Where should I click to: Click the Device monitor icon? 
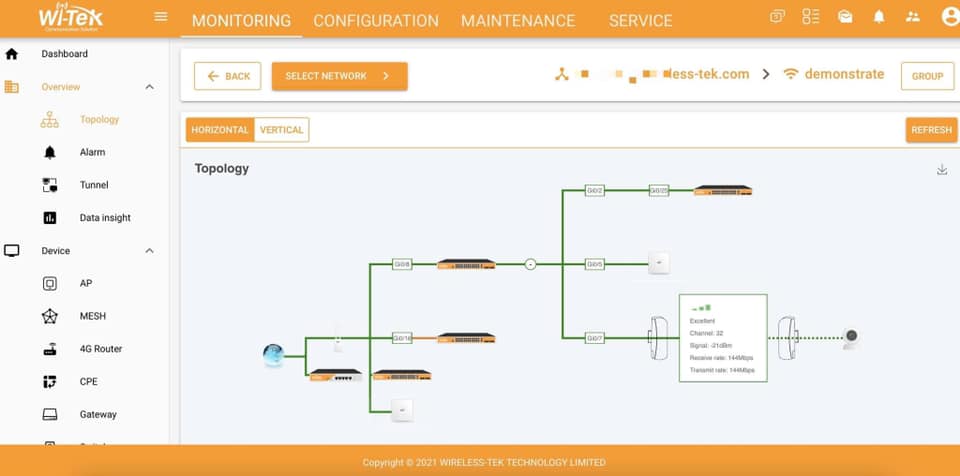[11, 251]
